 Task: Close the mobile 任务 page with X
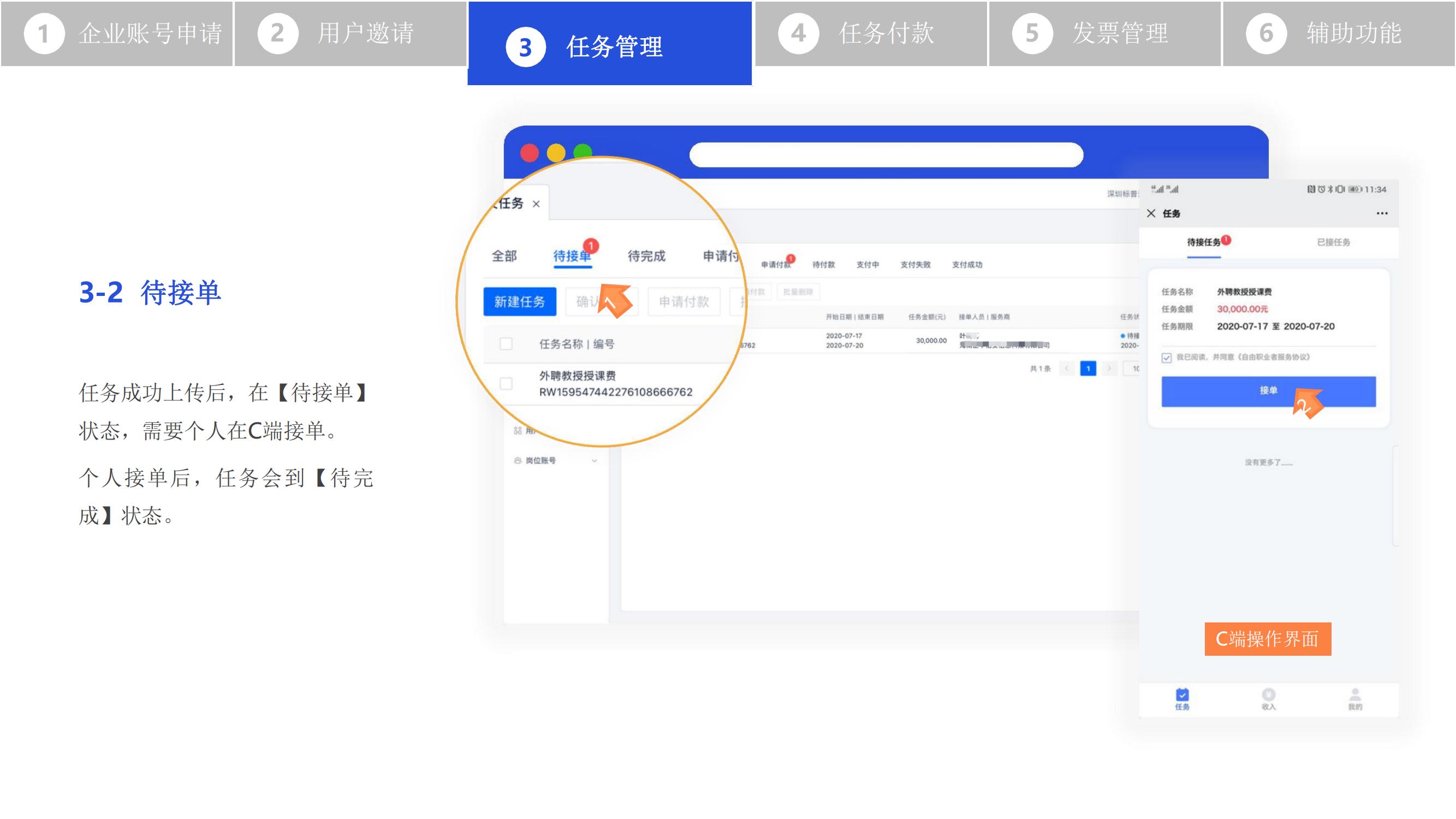pyautogui.click(x=1151, y=213)
